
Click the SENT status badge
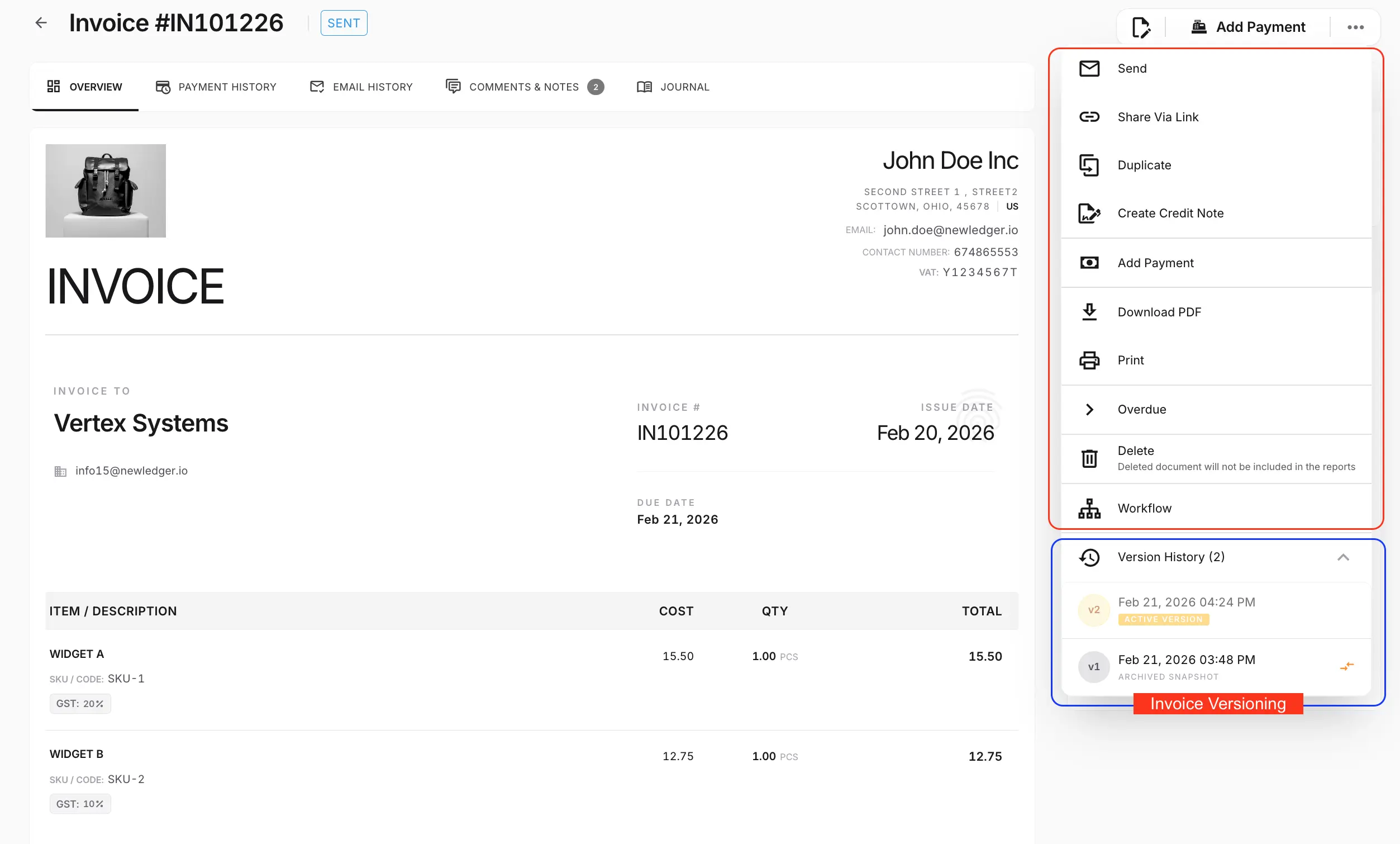point(343,23)
